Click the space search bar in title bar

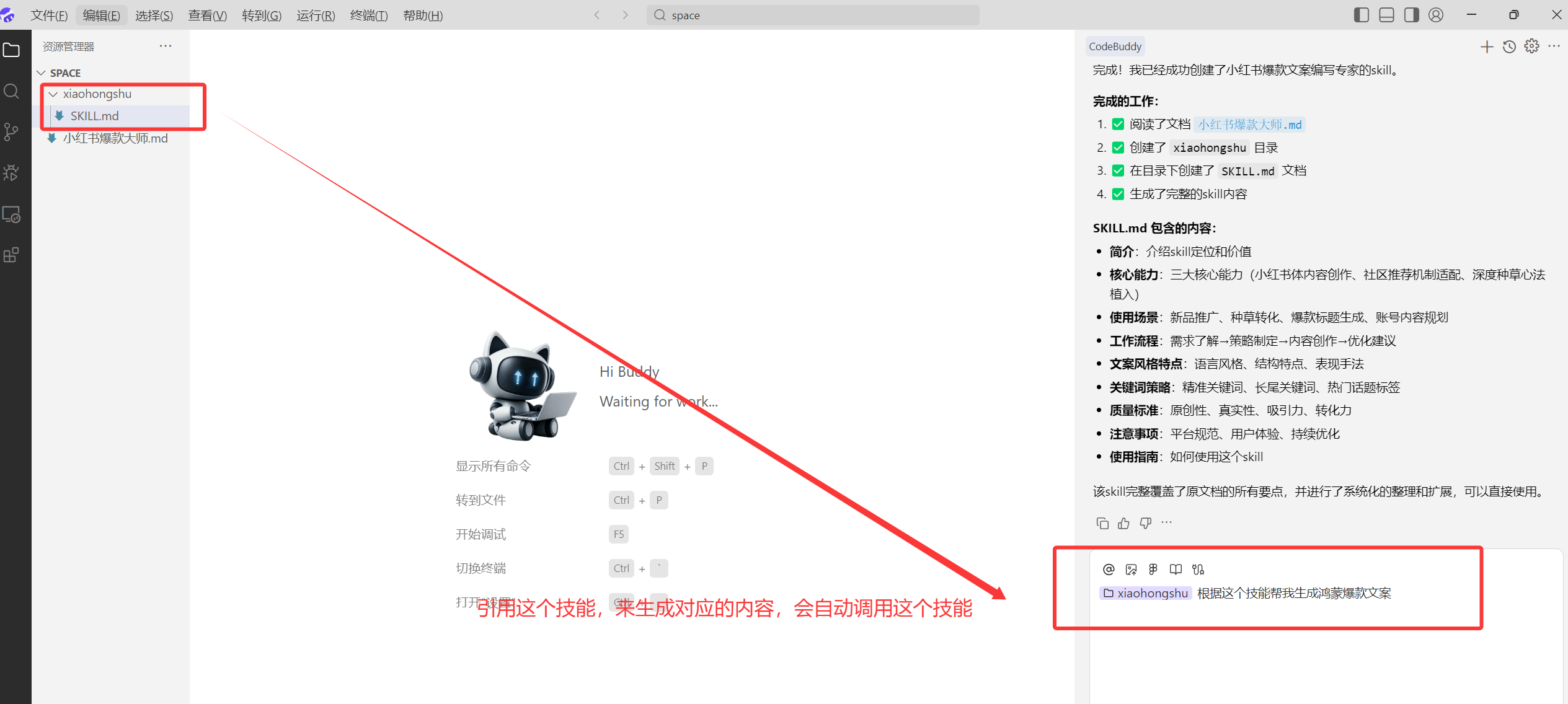point(812,15)
